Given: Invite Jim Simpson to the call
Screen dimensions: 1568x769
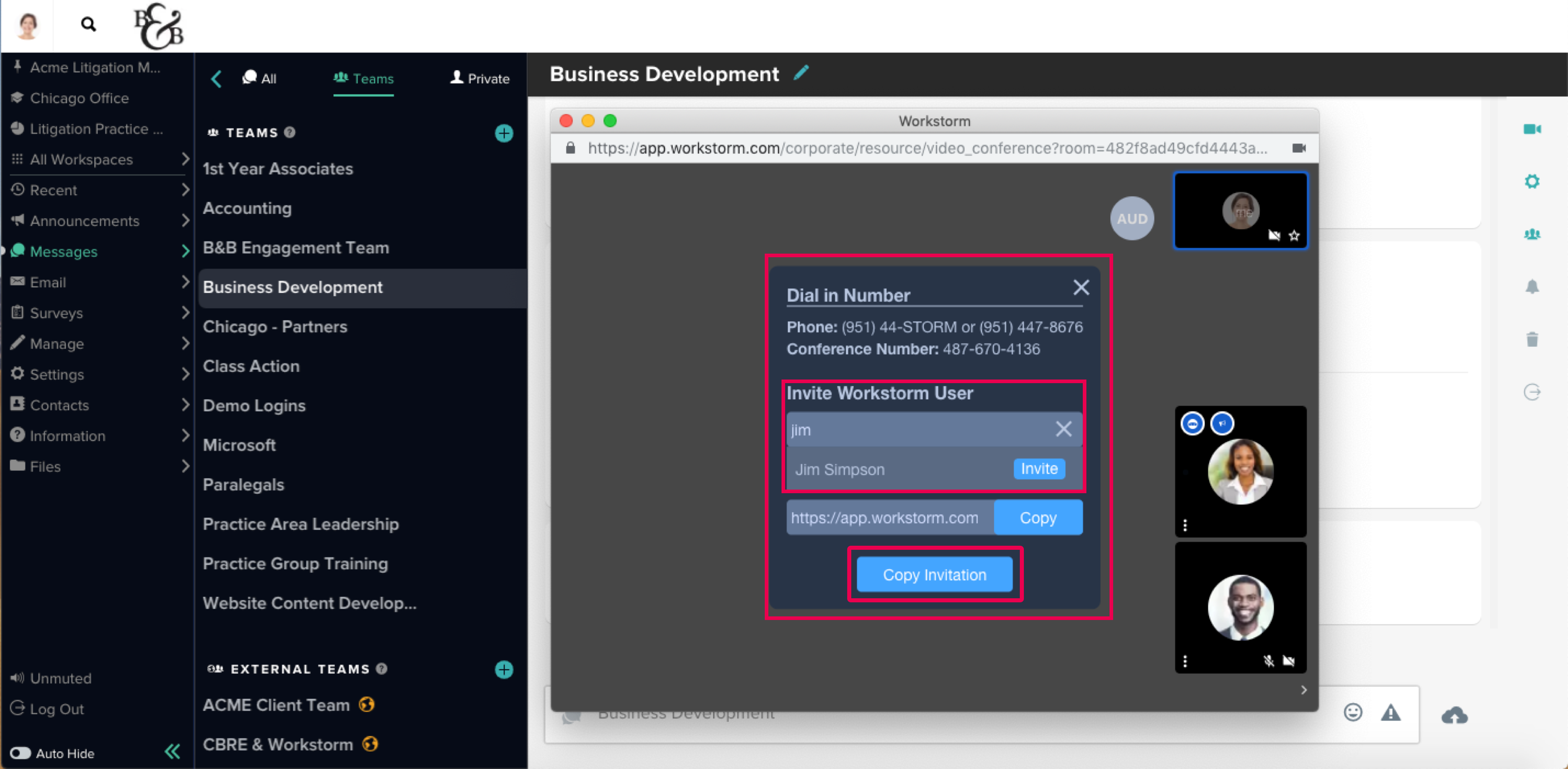Looking at the screenshot, I should coord(1039,468).
